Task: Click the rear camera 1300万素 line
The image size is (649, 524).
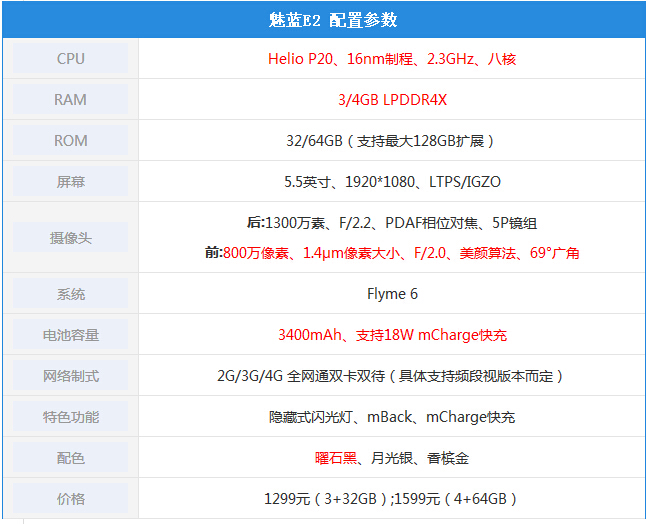Action: pyautogui.click(x=392, y=223)
